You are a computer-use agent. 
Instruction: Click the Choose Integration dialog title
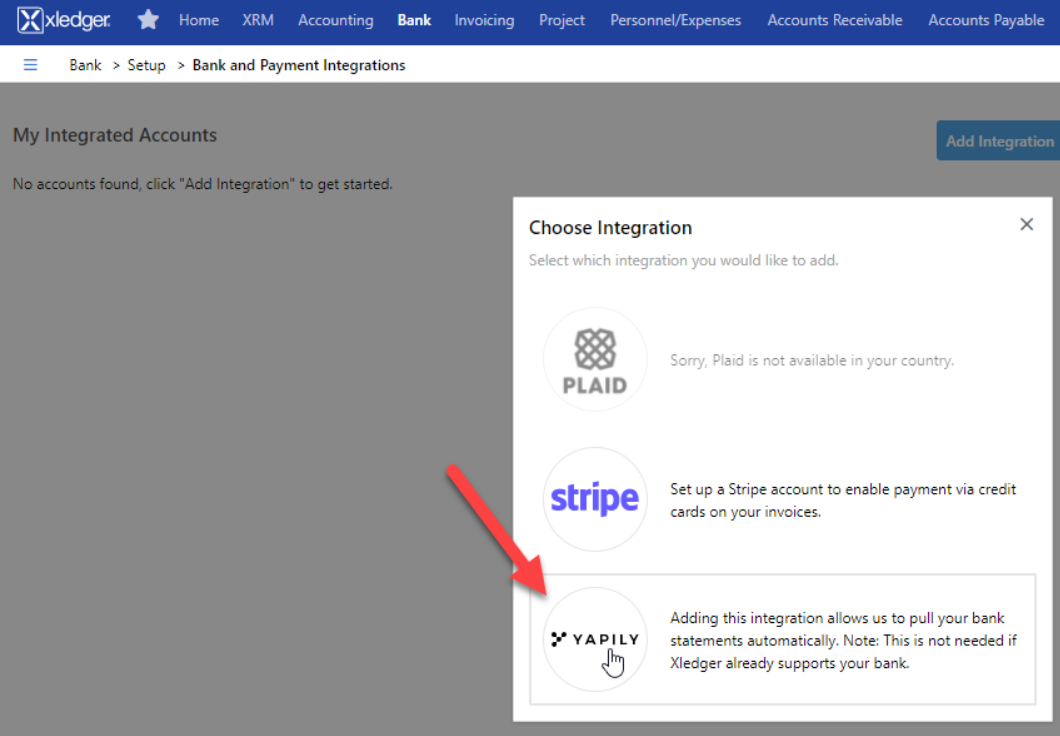coord(610,228)
